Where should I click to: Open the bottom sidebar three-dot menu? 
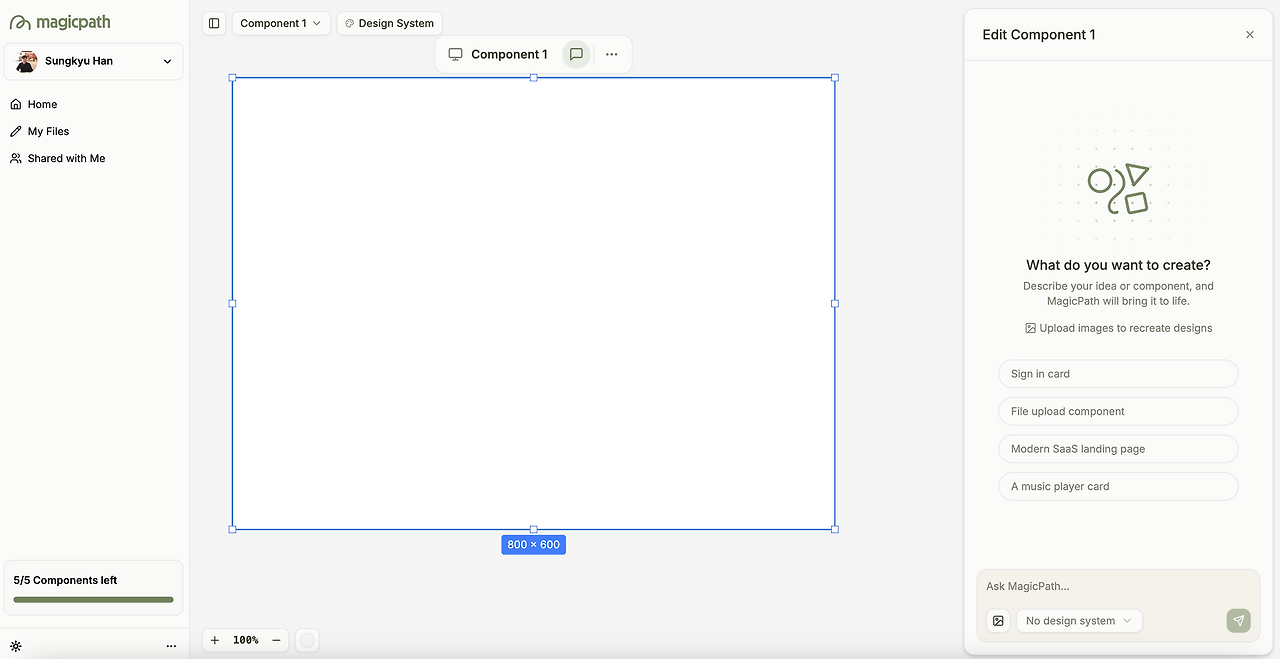point(171,646)
